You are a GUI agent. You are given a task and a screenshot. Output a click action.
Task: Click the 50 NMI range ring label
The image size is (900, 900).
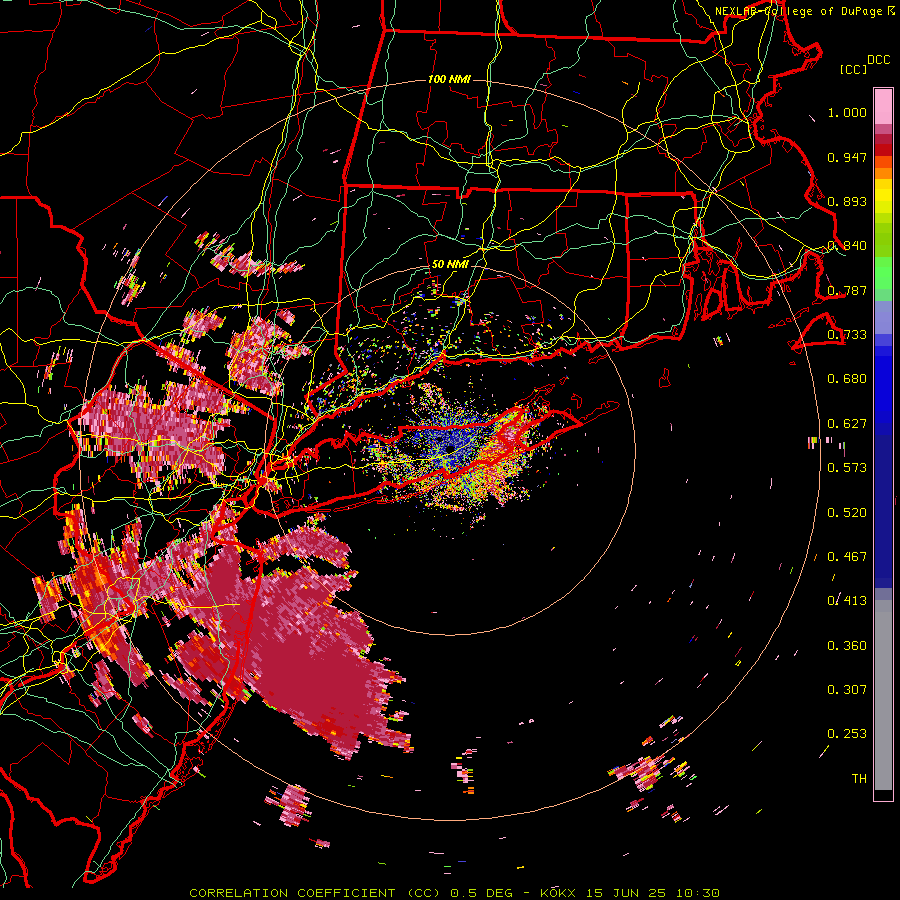click(450, 265)
